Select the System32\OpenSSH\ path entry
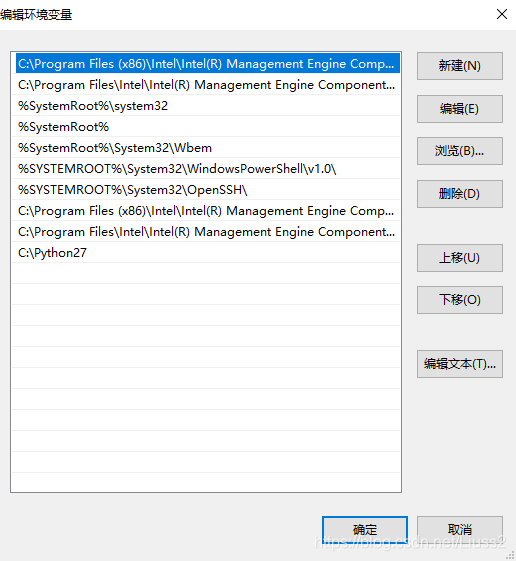The image size is (516, 561). tap(206, 190)
